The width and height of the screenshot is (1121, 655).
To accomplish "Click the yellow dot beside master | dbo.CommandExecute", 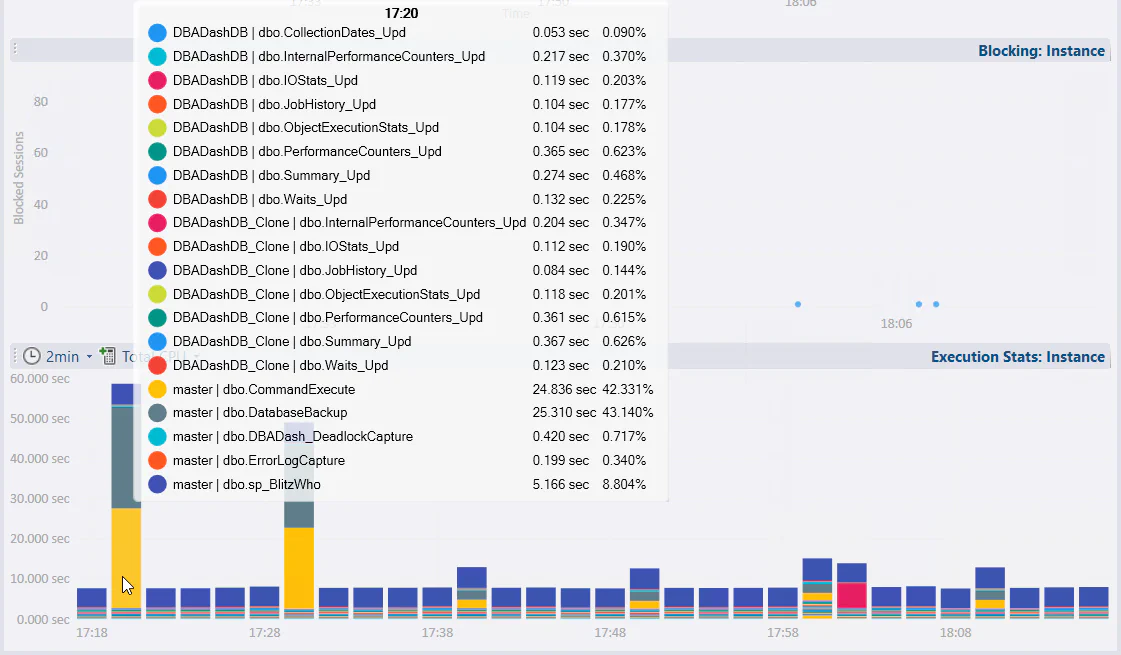I will 157,390.
